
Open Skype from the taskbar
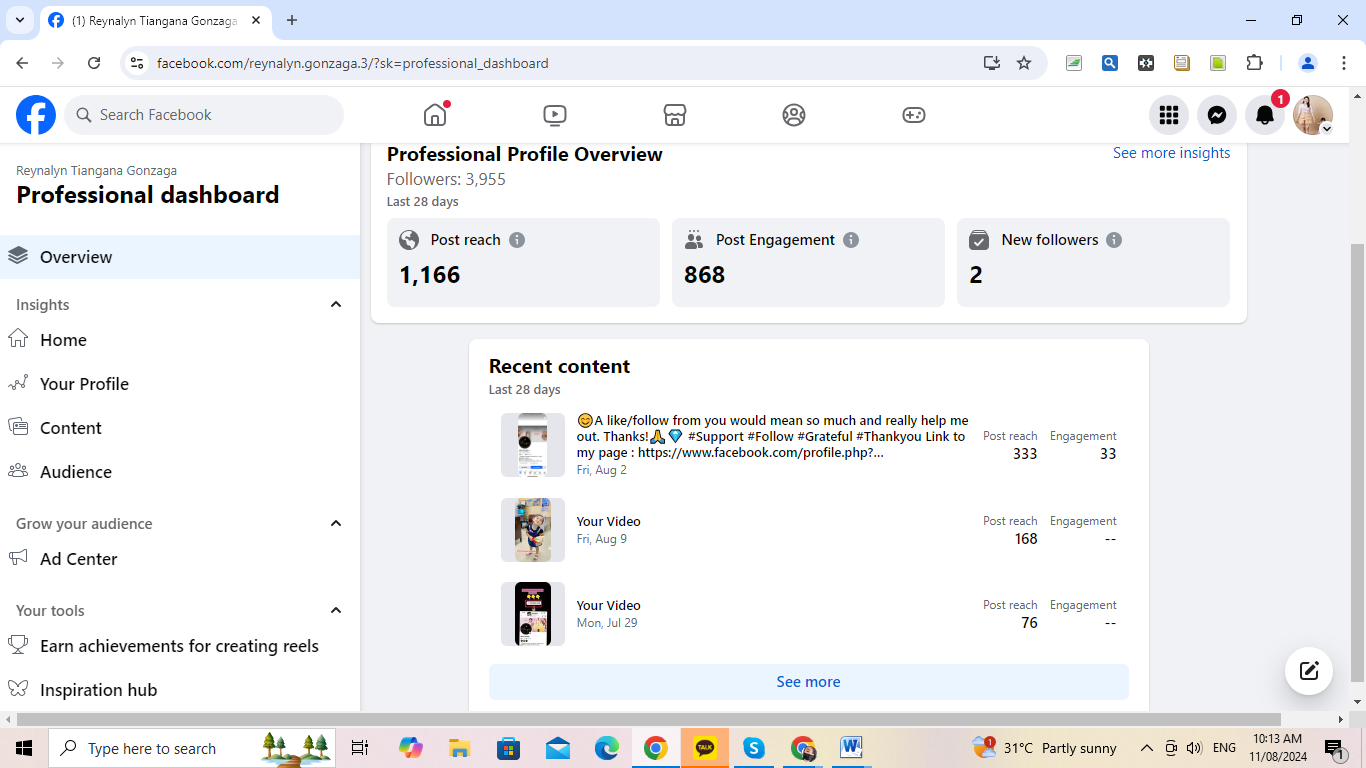tap(754, 748)
